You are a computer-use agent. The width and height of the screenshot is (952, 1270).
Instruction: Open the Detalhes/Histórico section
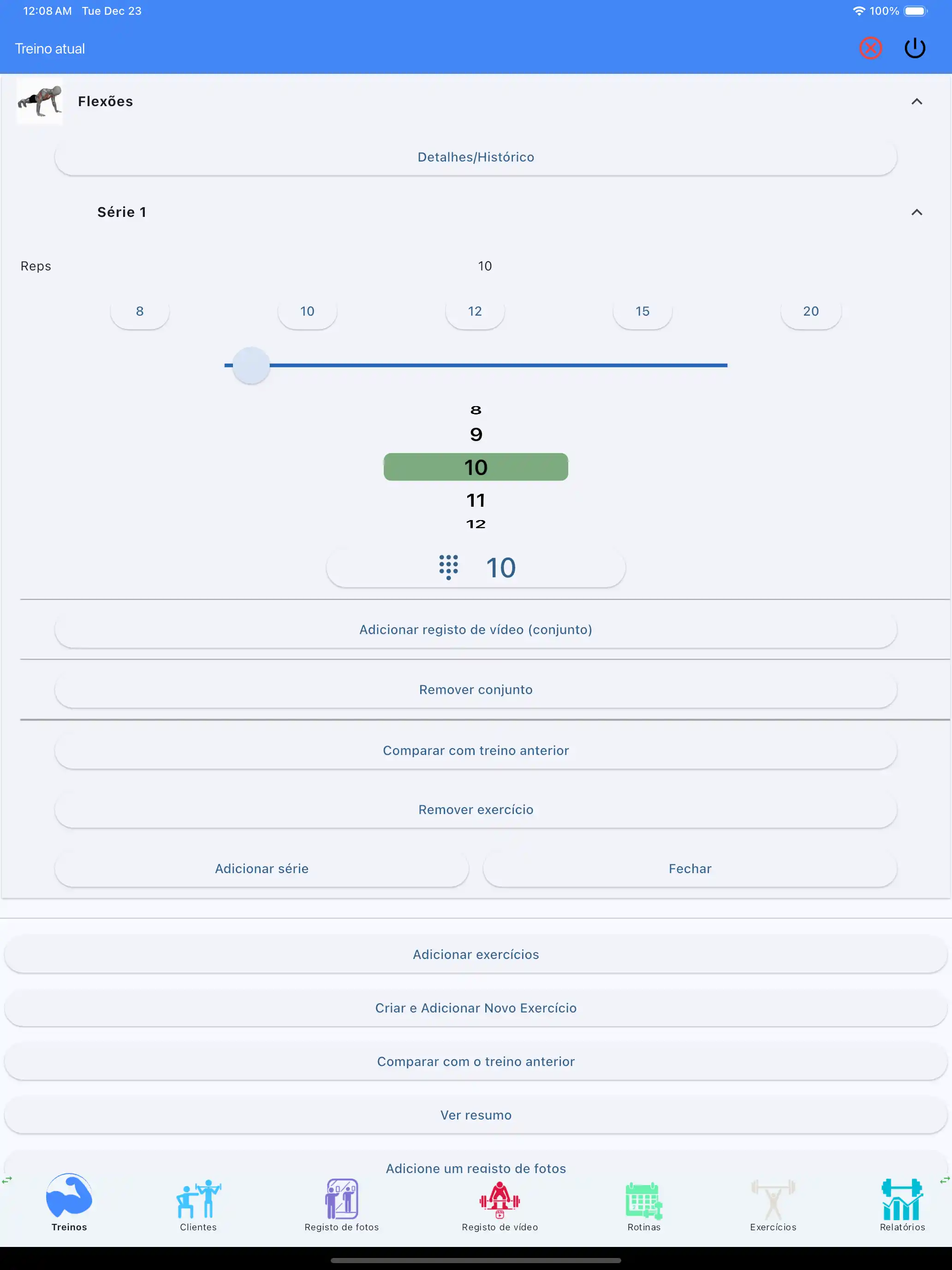click(x=476, y=157)
